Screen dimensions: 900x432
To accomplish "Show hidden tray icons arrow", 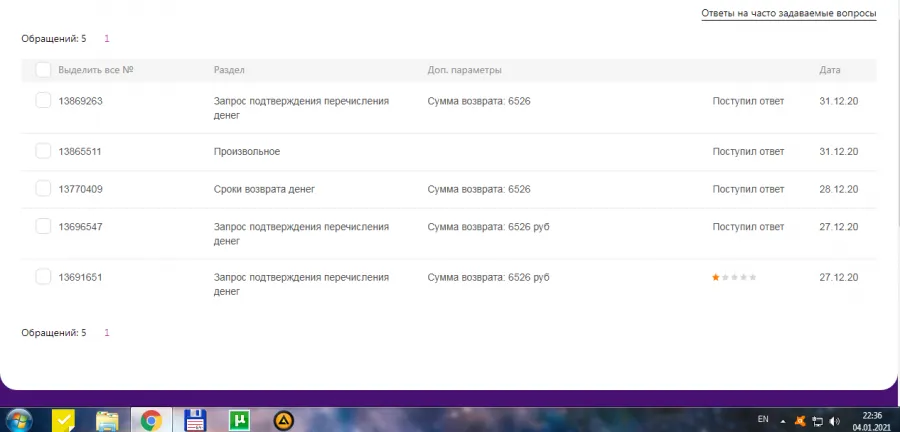I will (783, 421).
